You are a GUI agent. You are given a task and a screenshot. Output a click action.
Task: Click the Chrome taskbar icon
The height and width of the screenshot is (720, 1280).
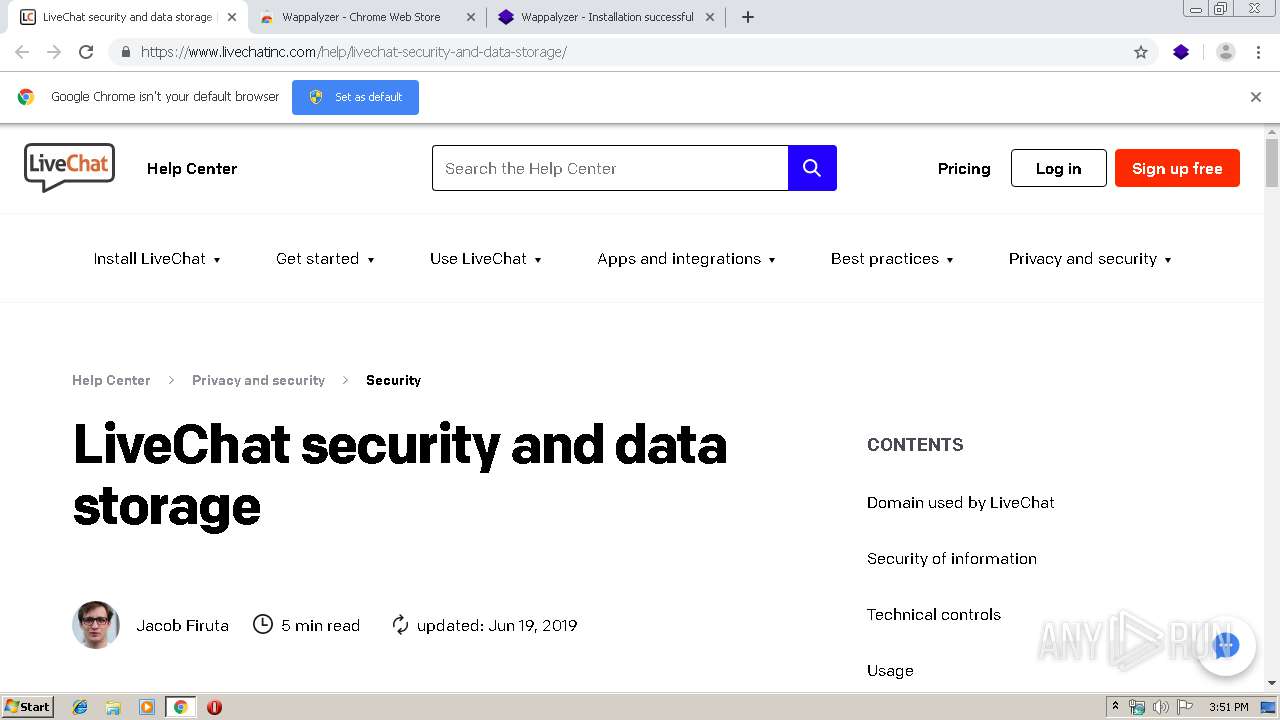181,707
